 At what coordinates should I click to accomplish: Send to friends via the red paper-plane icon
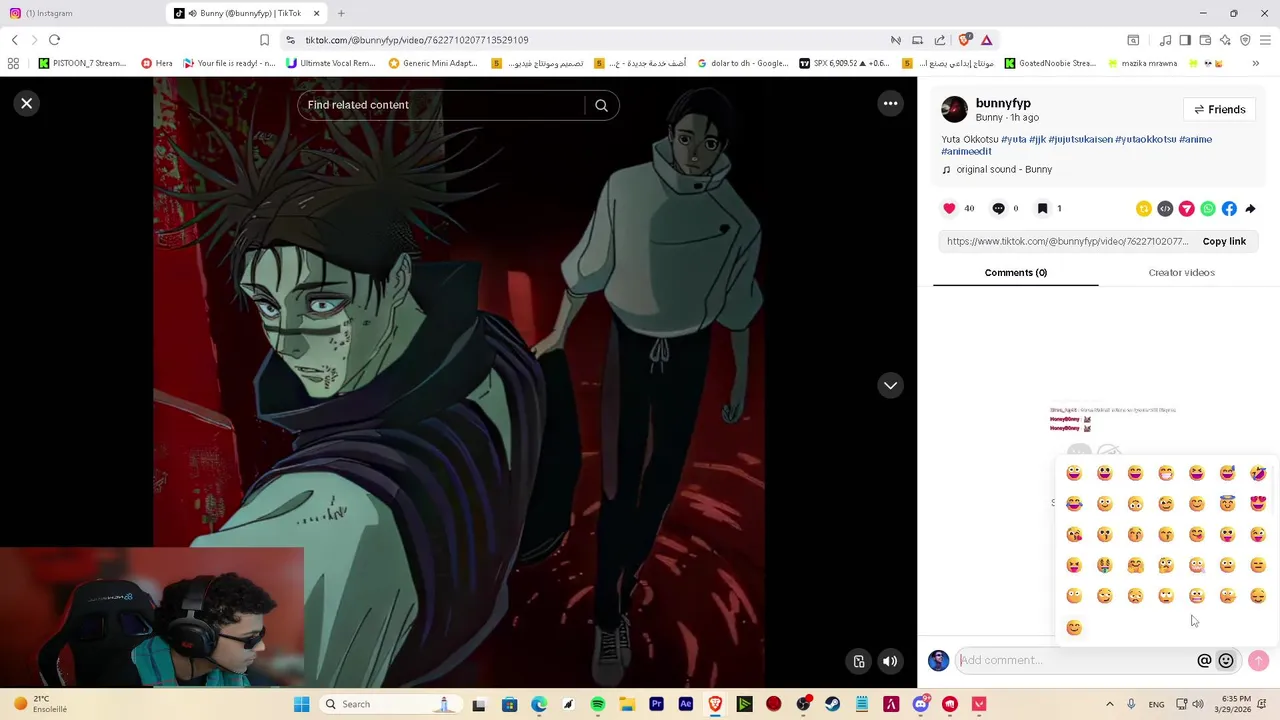click(x=1186, y=209)
